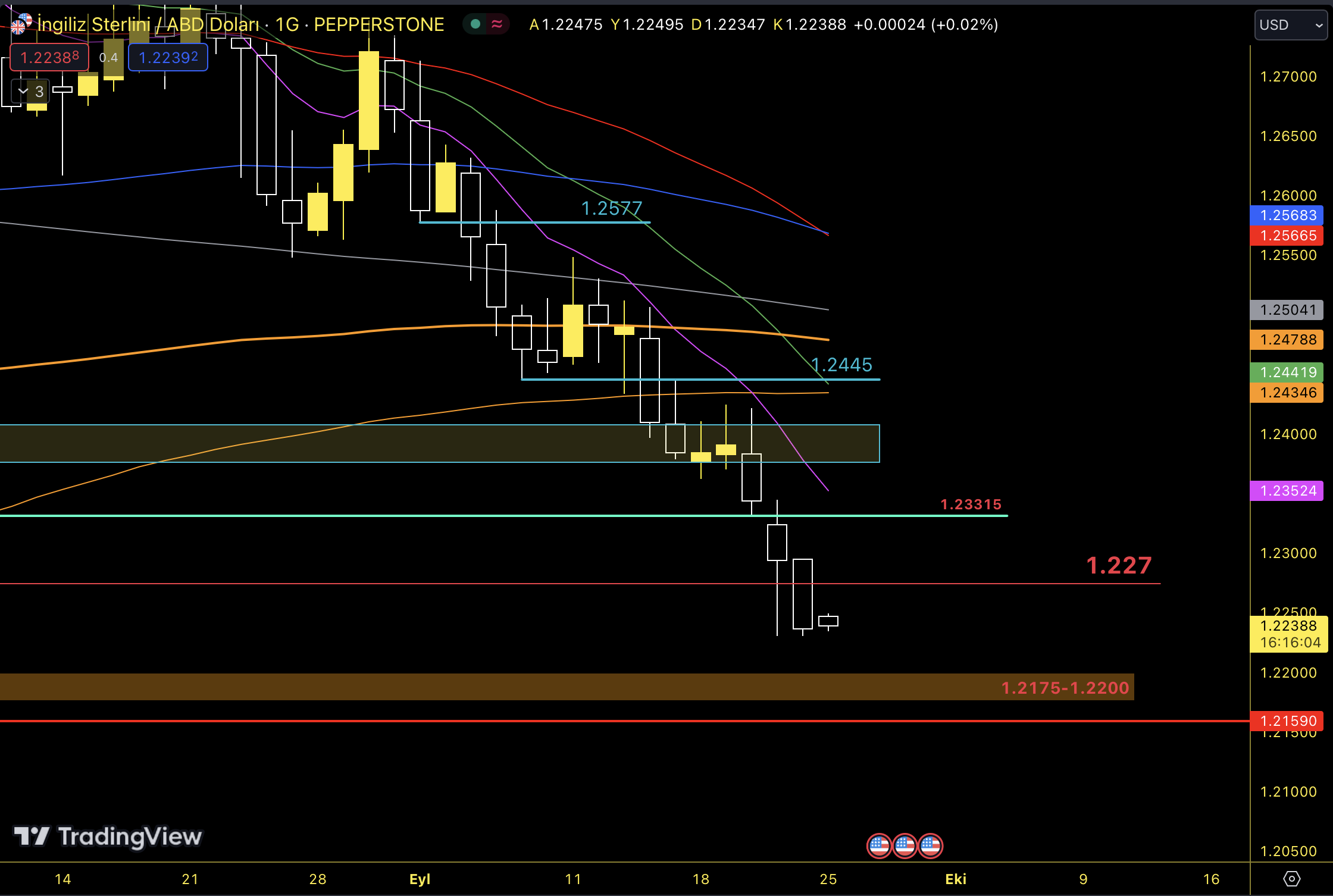Collapse the indicator legend showing 3
The height and width of the screenshot is (896, 1333).
pyautogui.click(x=31, y=92)
